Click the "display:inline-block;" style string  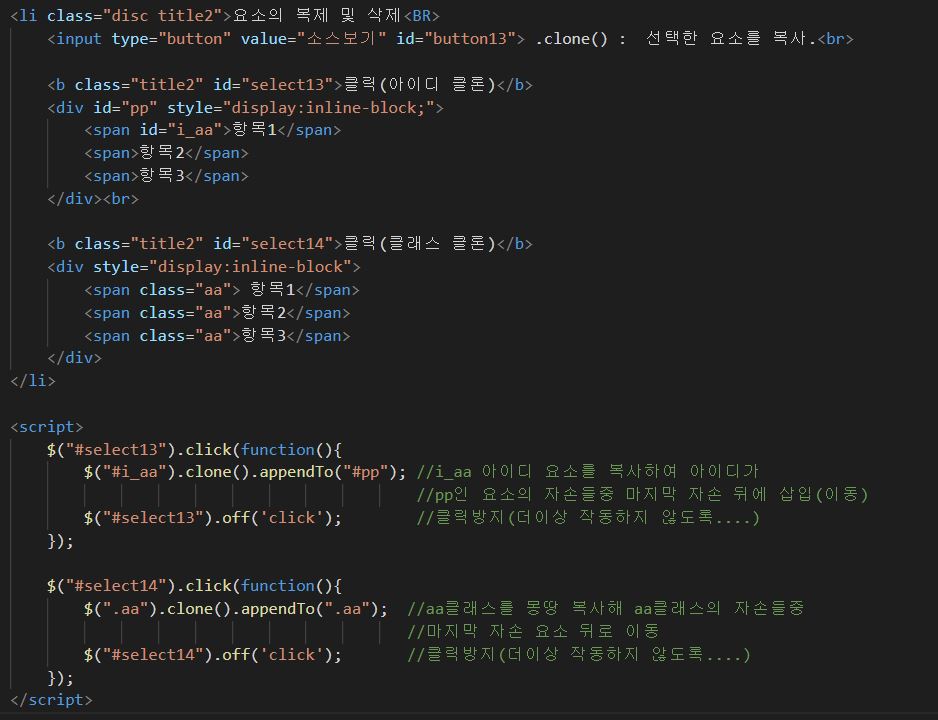click(328, 108)
